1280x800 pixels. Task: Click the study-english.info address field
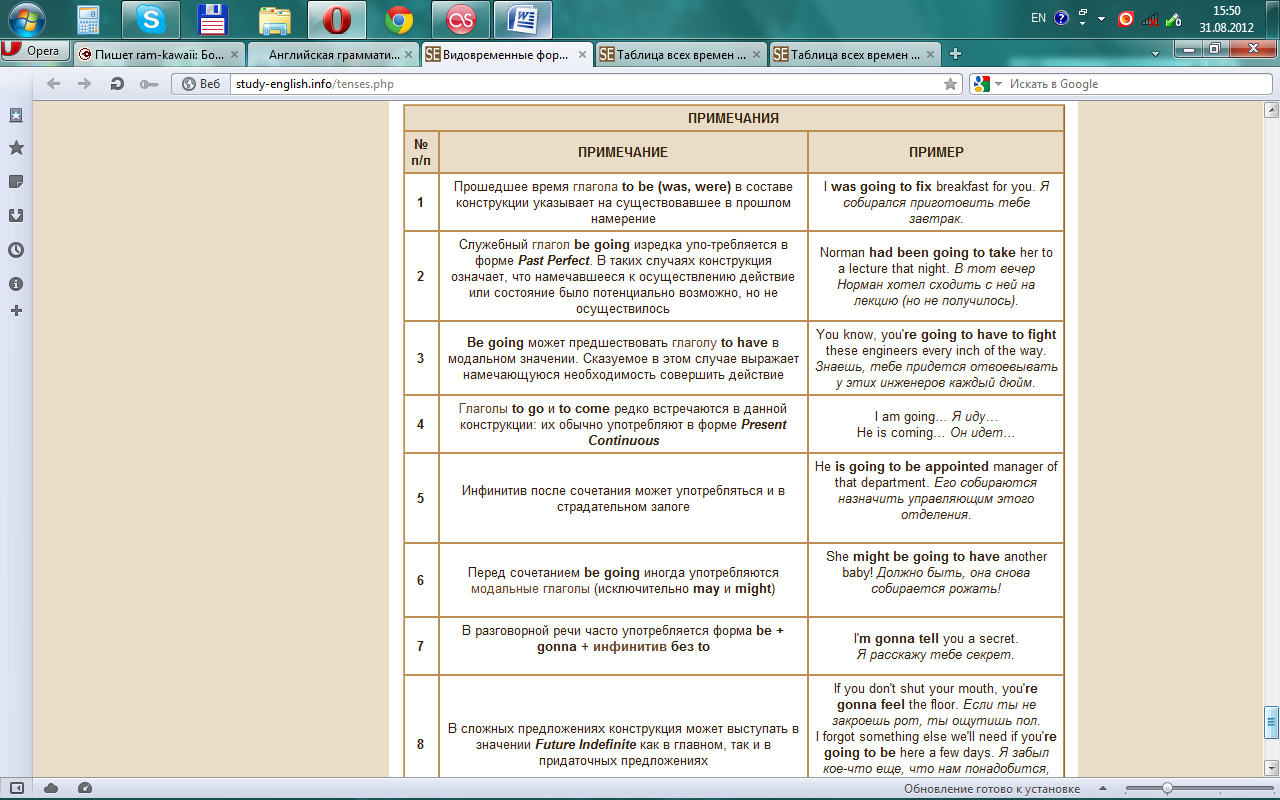(x=584, y=84)
